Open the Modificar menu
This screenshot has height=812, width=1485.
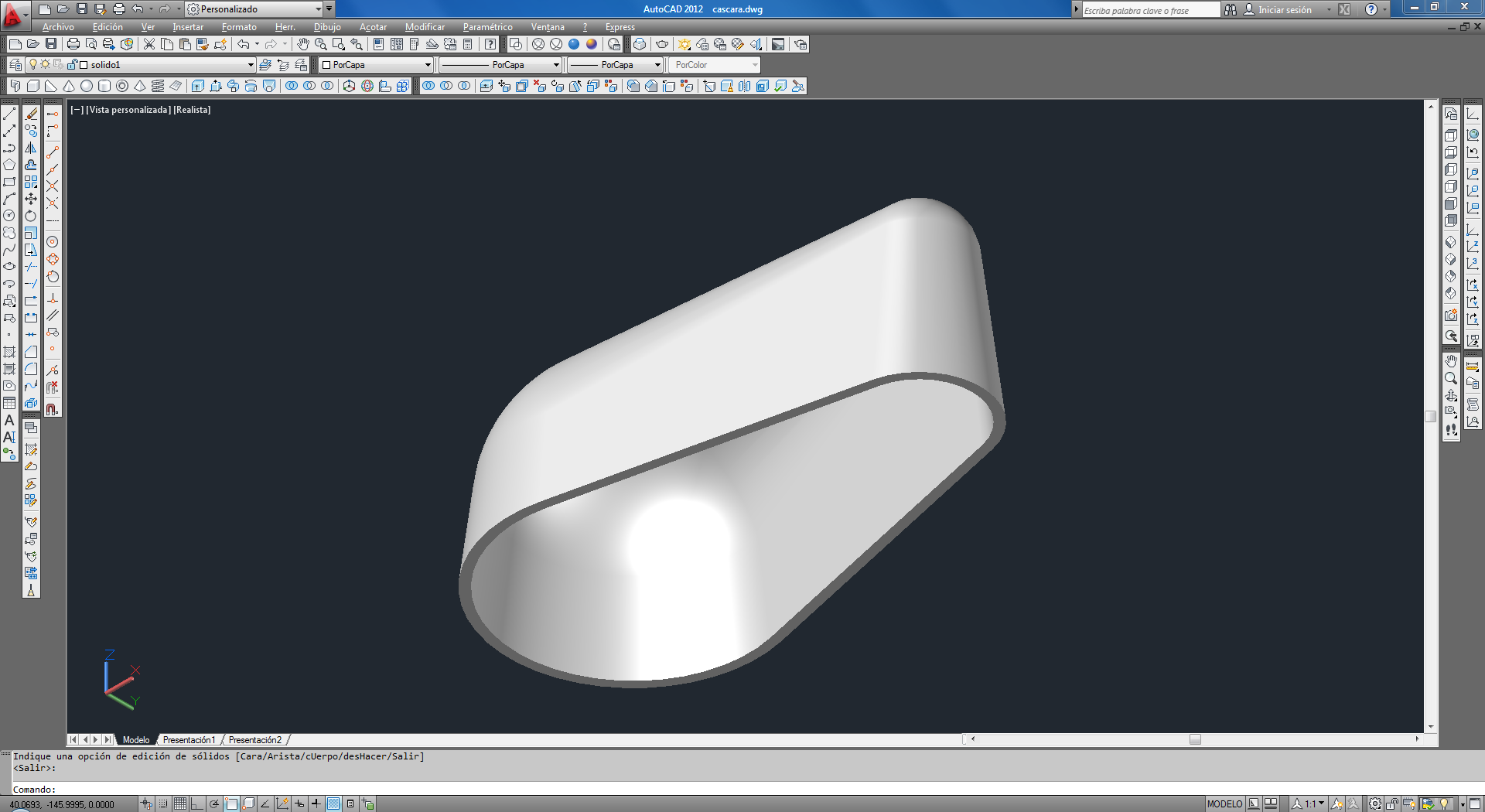click(425, 27)
